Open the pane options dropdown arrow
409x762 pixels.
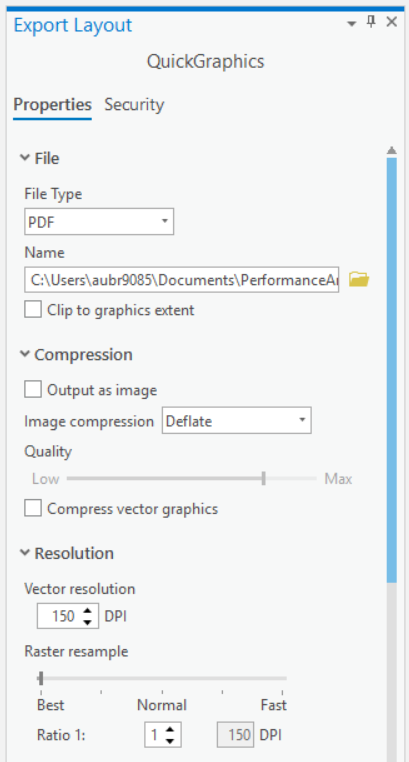(352, 24)
